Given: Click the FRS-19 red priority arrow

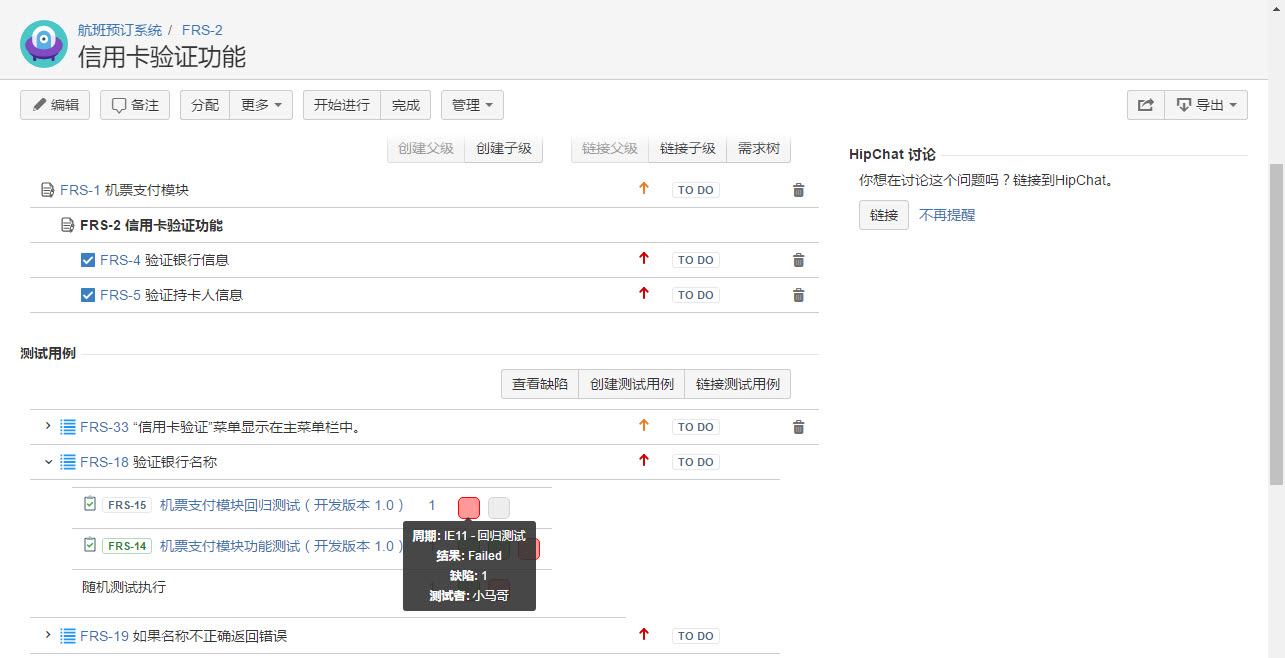Looking at the screenshot, I should (x=644, y=634).
